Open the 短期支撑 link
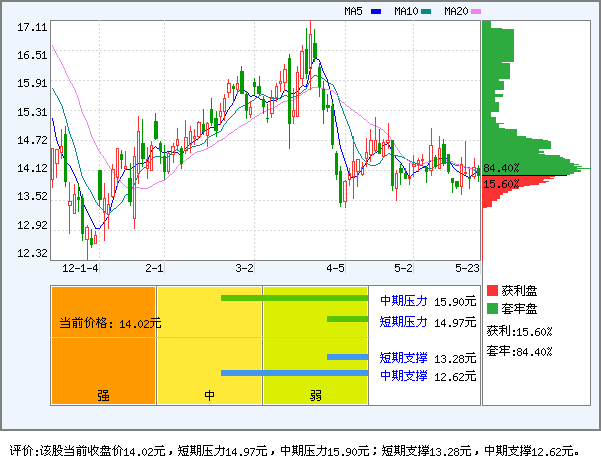 pyautogui.click(x=403, y=357)
